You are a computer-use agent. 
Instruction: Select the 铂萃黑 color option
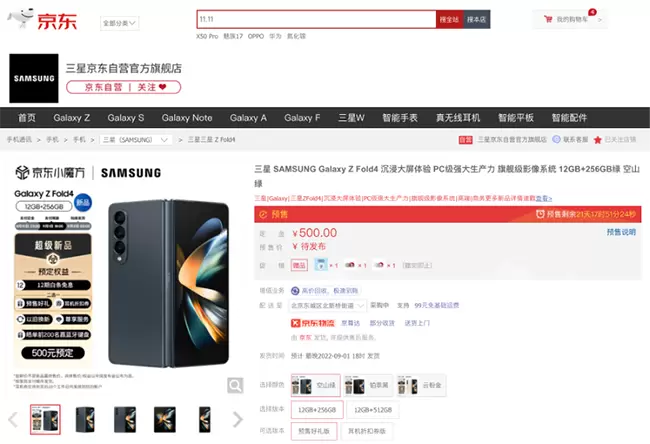coord(367,386)
